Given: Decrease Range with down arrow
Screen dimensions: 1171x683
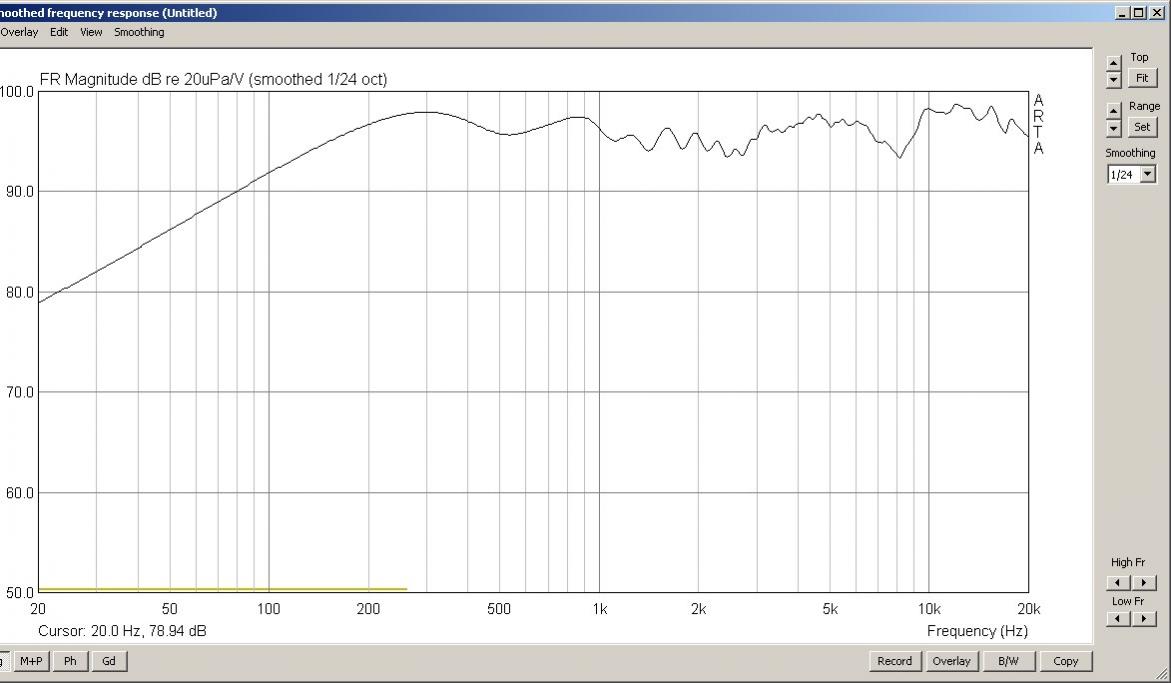Looking at the screenshot, I should click(1113, 128).
